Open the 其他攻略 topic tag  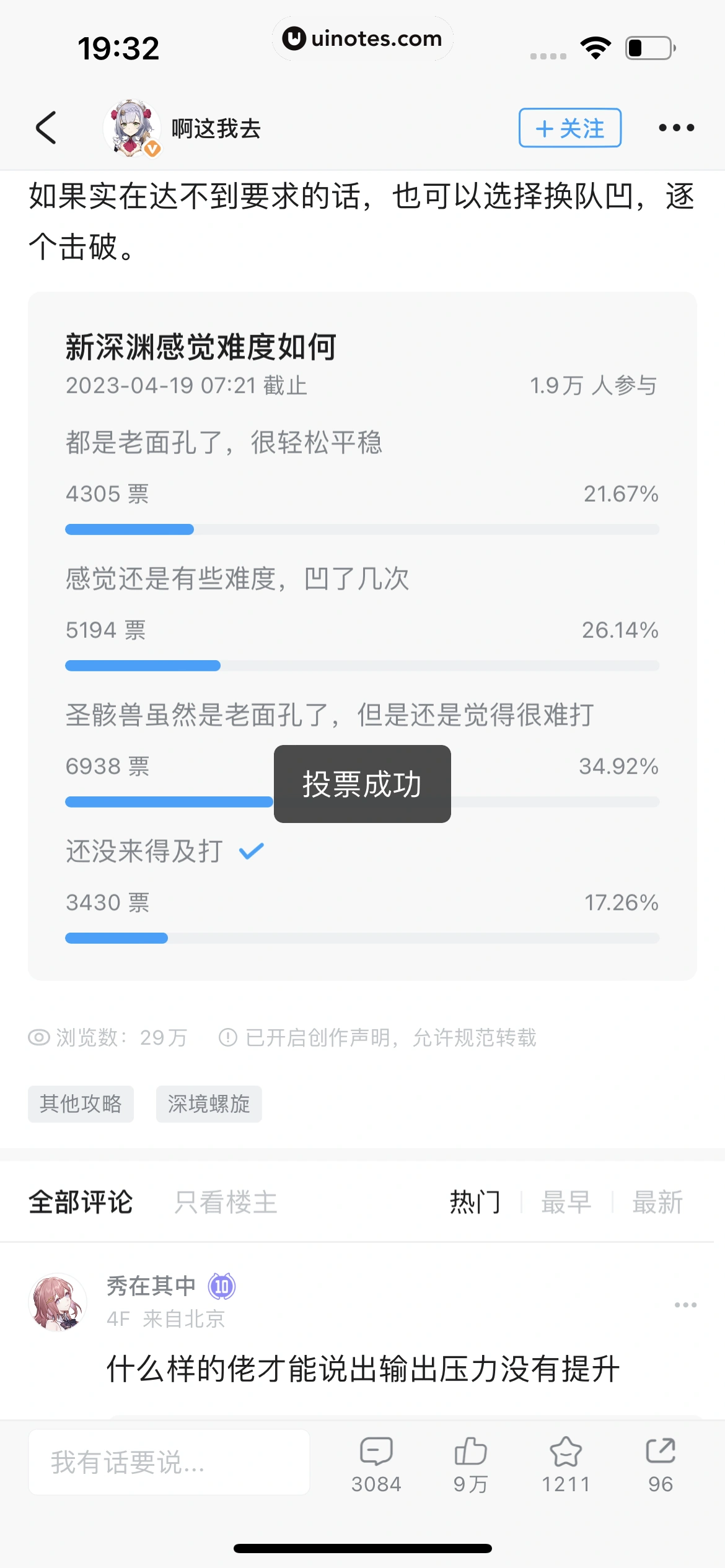click(81, 1104)
